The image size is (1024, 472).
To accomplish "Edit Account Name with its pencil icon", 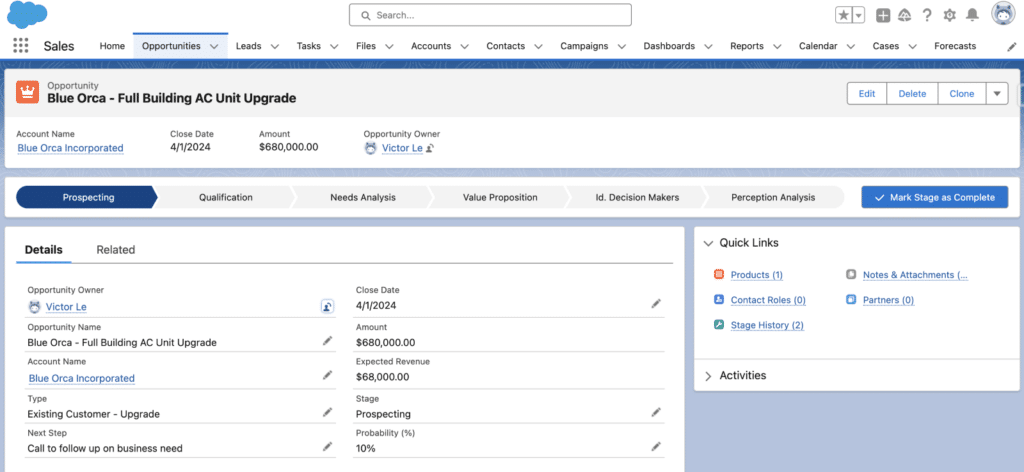I will [x=328, y=375].
